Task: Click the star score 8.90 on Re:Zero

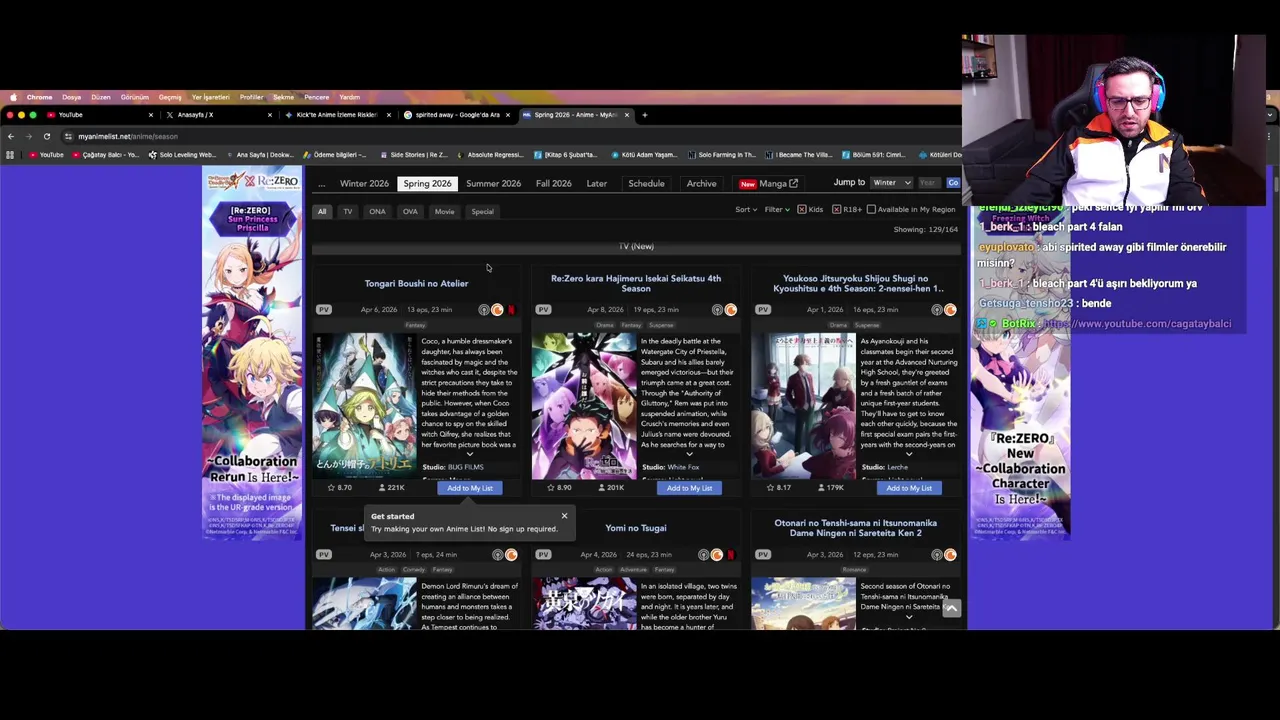Action: [x=559, y=488]
